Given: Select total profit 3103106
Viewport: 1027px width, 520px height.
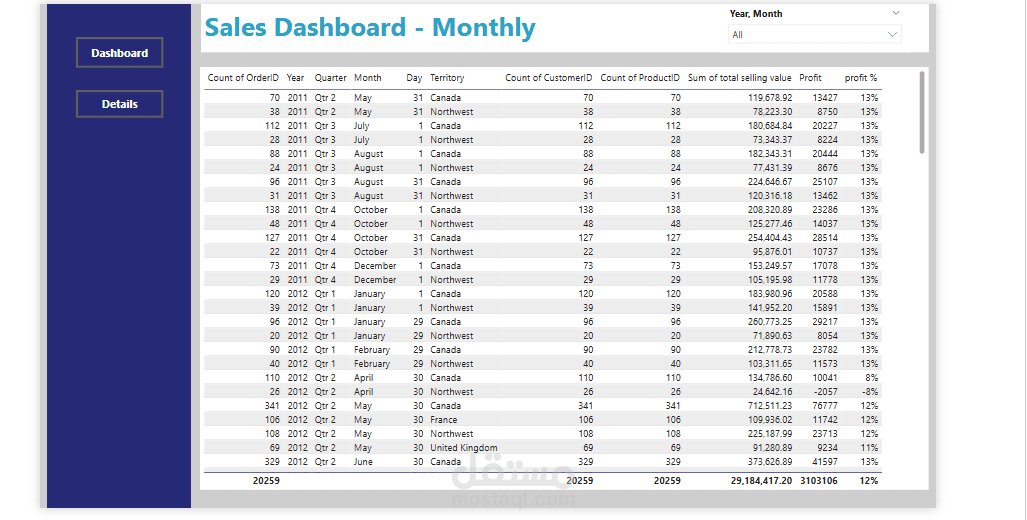Looking at the screenshot, I should point(819,481).
